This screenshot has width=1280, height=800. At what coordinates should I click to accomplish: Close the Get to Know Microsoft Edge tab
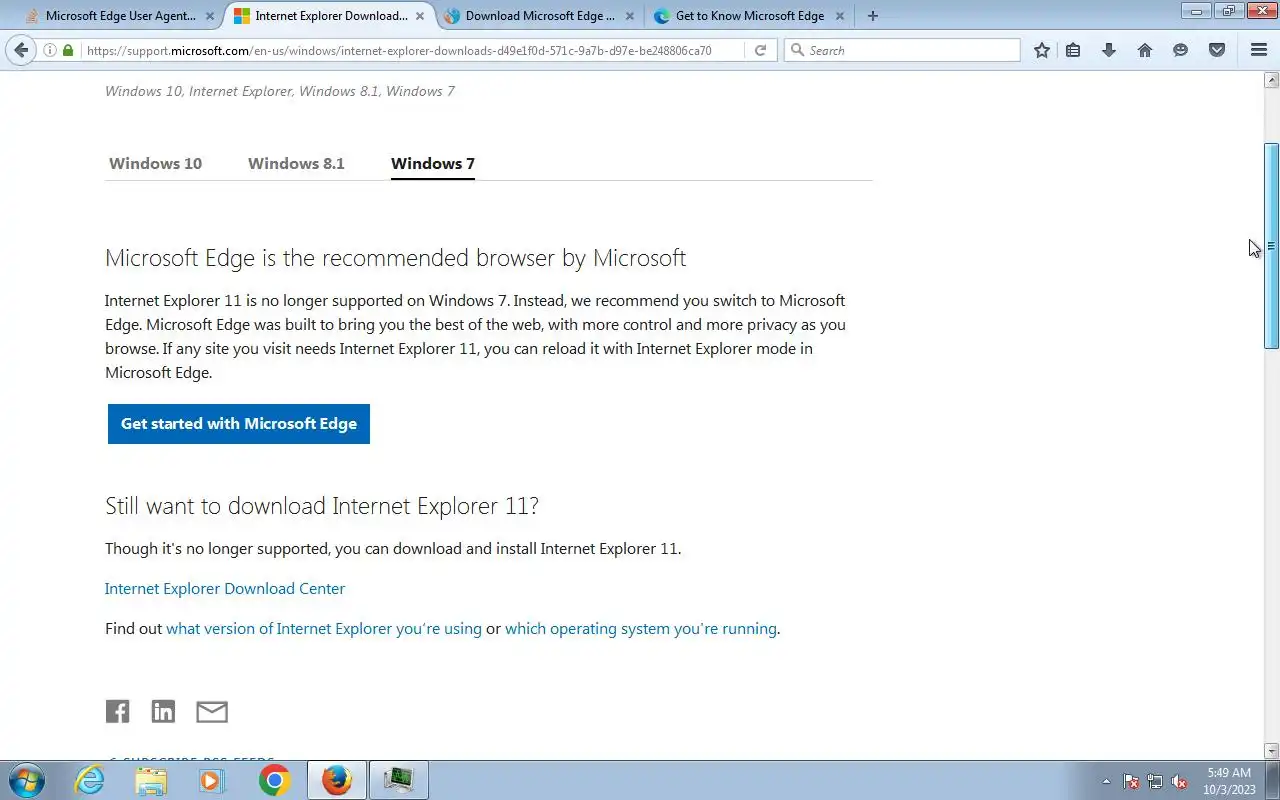point(839,16)
